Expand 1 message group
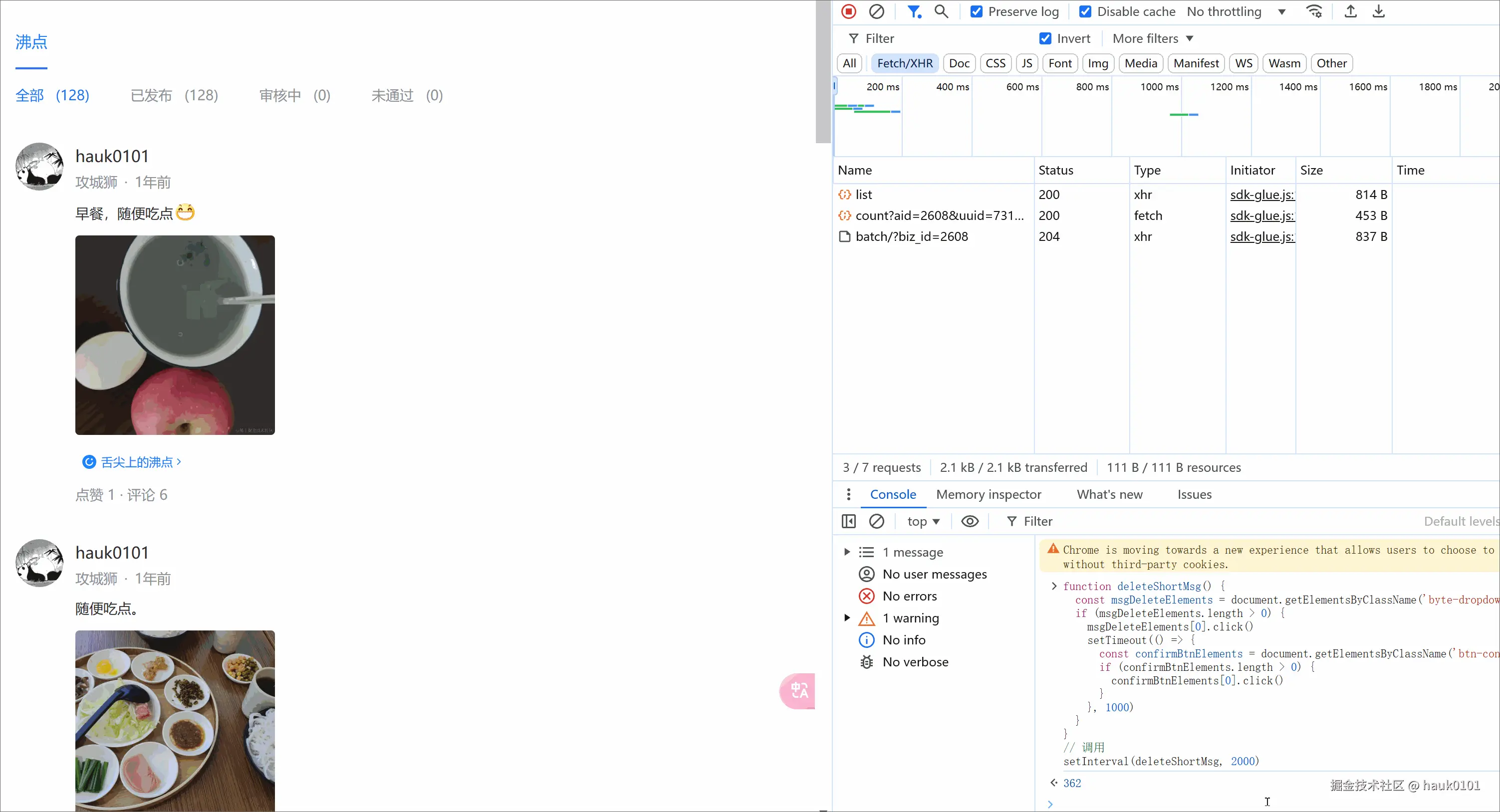 pyautogui.click(x=847, y=552)
